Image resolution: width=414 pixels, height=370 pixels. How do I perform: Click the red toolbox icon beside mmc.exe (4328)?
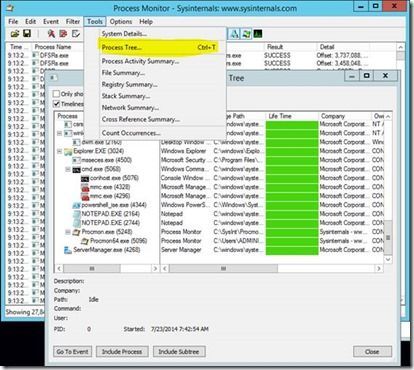pos(85,187)
